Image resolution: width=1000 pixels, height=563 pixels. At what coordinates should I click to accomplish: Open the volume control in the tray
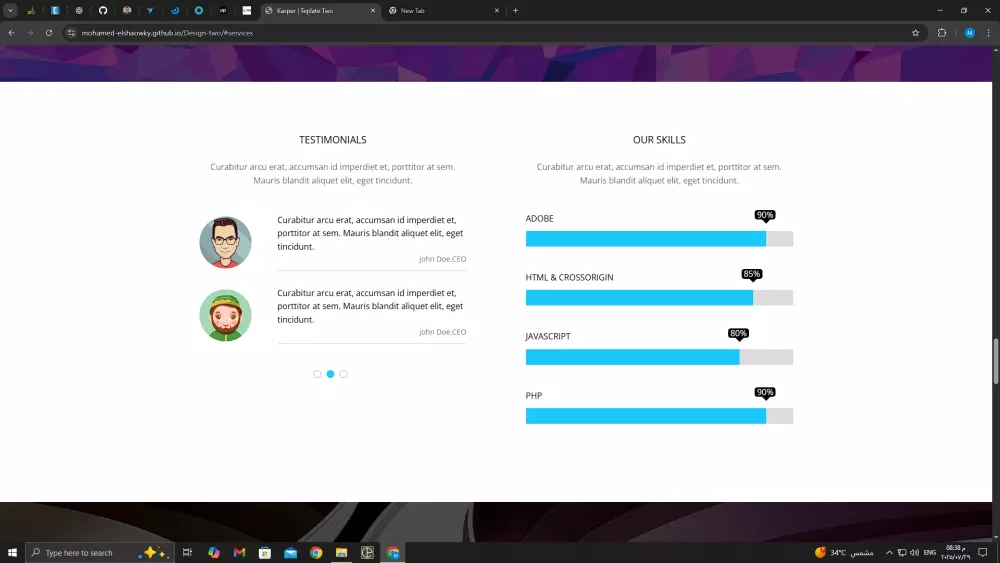point(915,552)
